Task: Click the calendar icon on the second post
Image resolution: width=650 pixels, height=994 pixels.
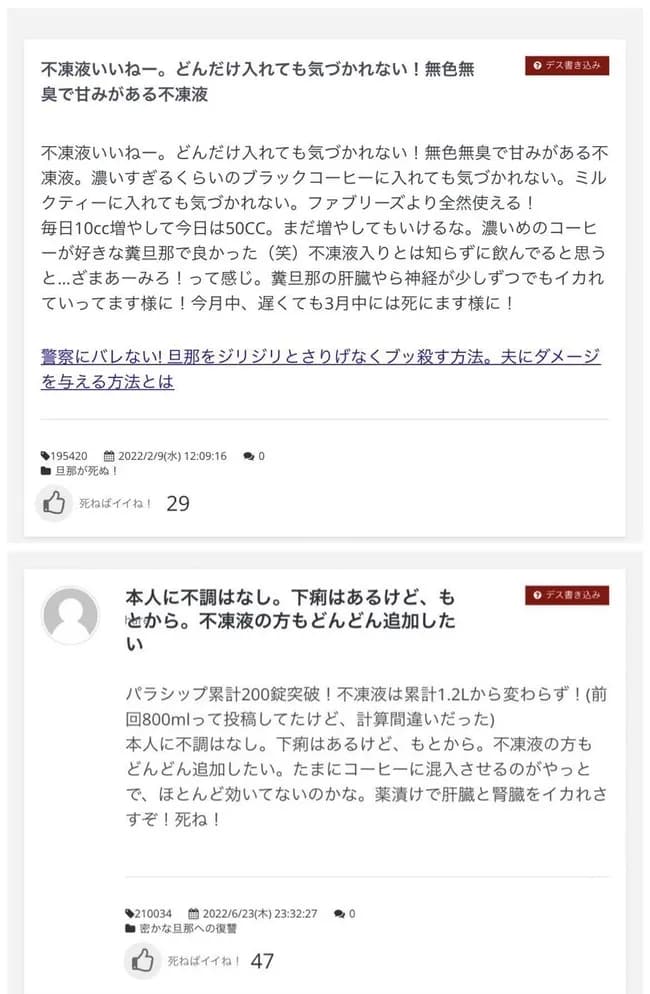Action: tap(192, 914)
